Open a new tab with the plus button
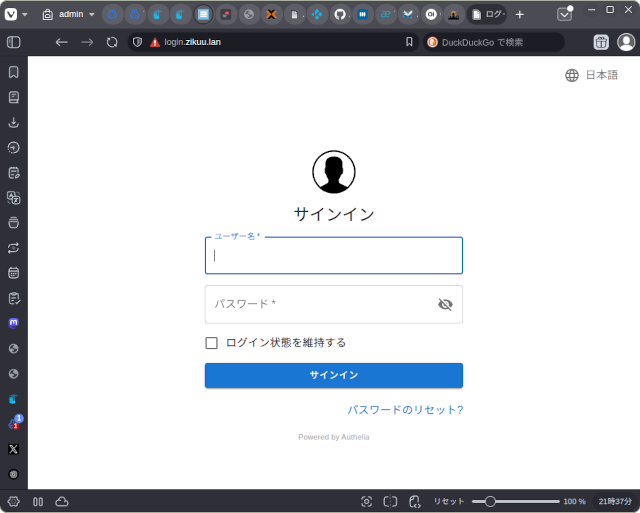 click(519, 14)
